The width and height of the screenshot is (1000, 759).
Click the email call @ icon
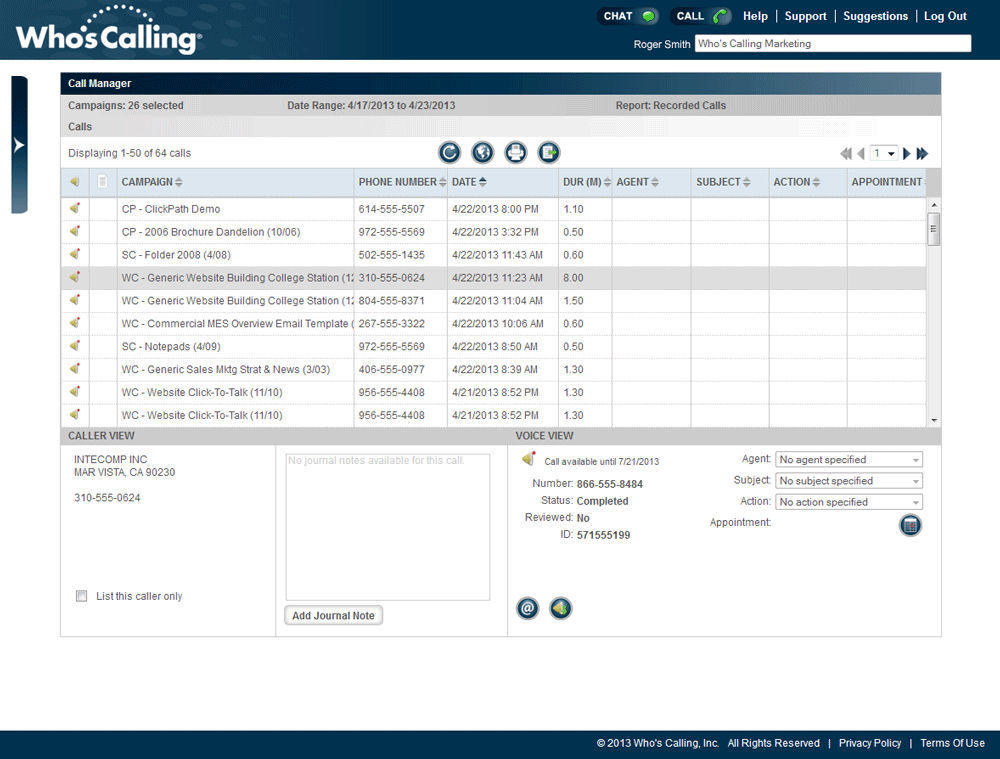coord(527,608)
